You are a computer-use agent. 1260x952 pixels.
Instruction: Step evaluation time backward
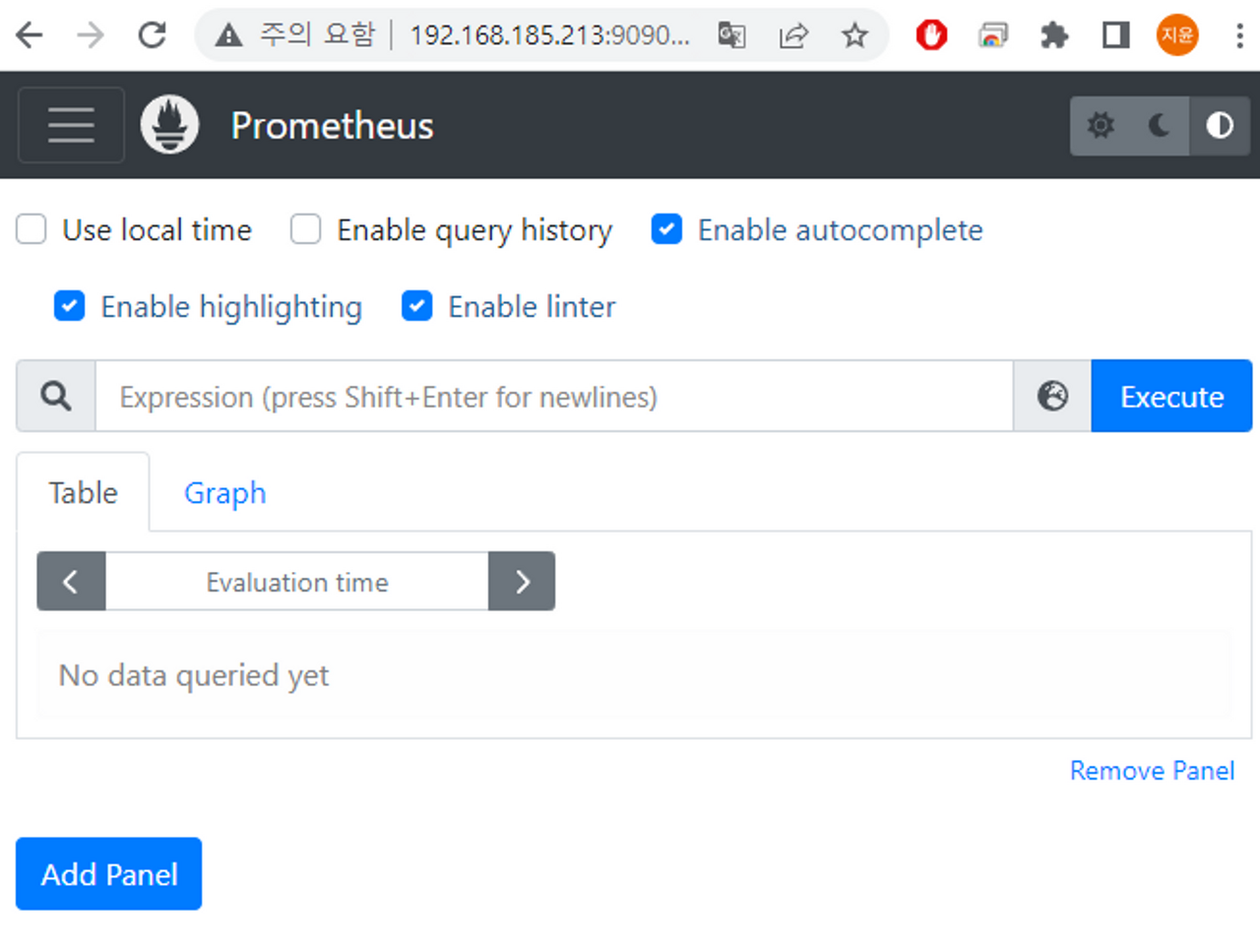[71, 581]
